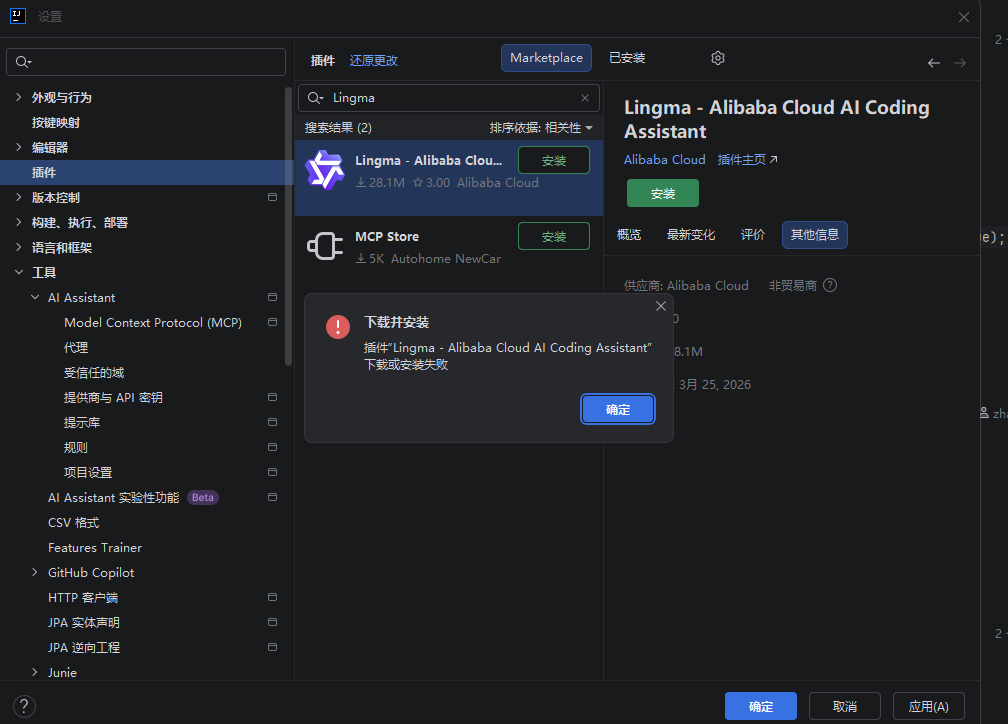
Task: Open the 概览 tab
Action: (x=629, y=235)
